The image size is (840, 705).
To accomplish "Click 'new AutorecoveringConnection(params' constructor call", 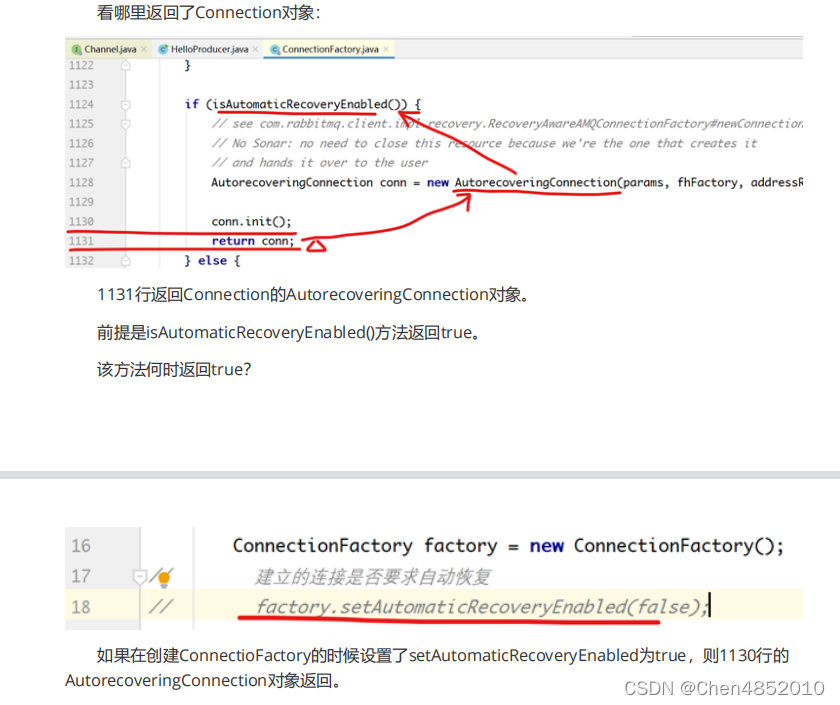I will 545,183.
